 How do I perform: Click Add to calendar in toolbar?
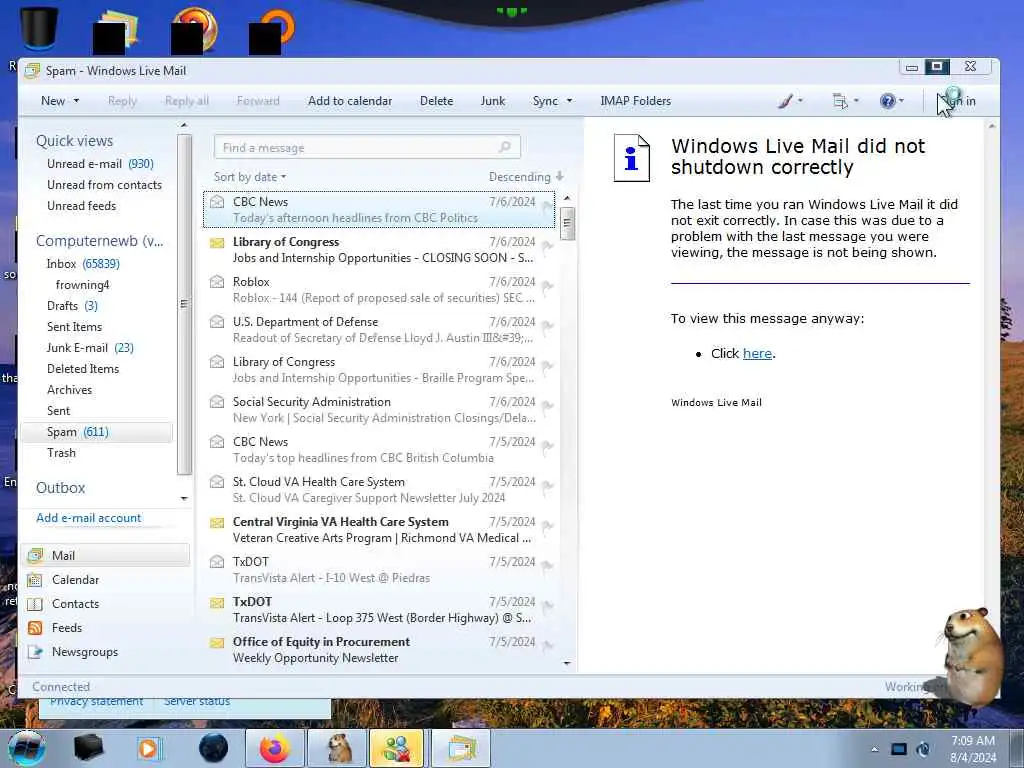click(350, 101)
